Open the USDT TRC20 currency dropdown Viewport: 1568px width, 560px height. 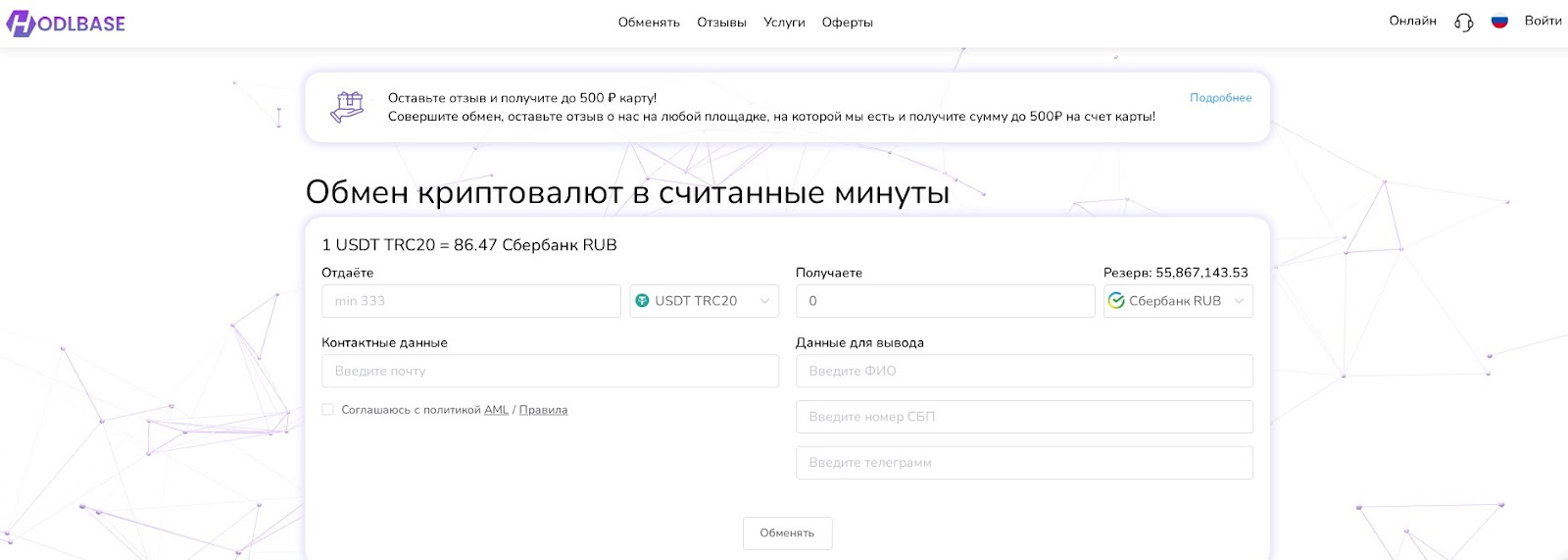pyautogui.click(x=704, y=301)
